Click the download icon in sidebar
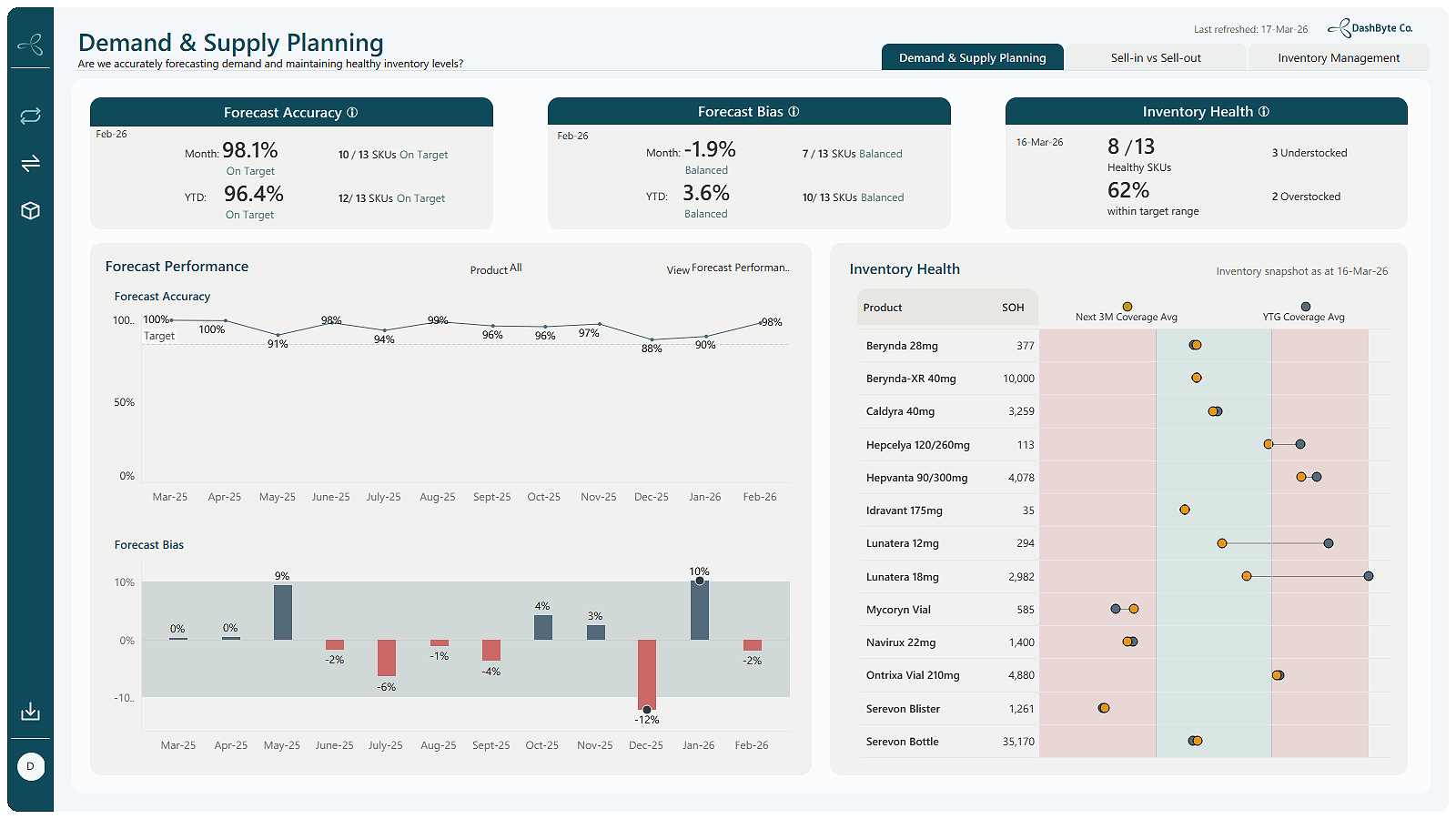Screen dimensions: 1456x819 point(30,711)
